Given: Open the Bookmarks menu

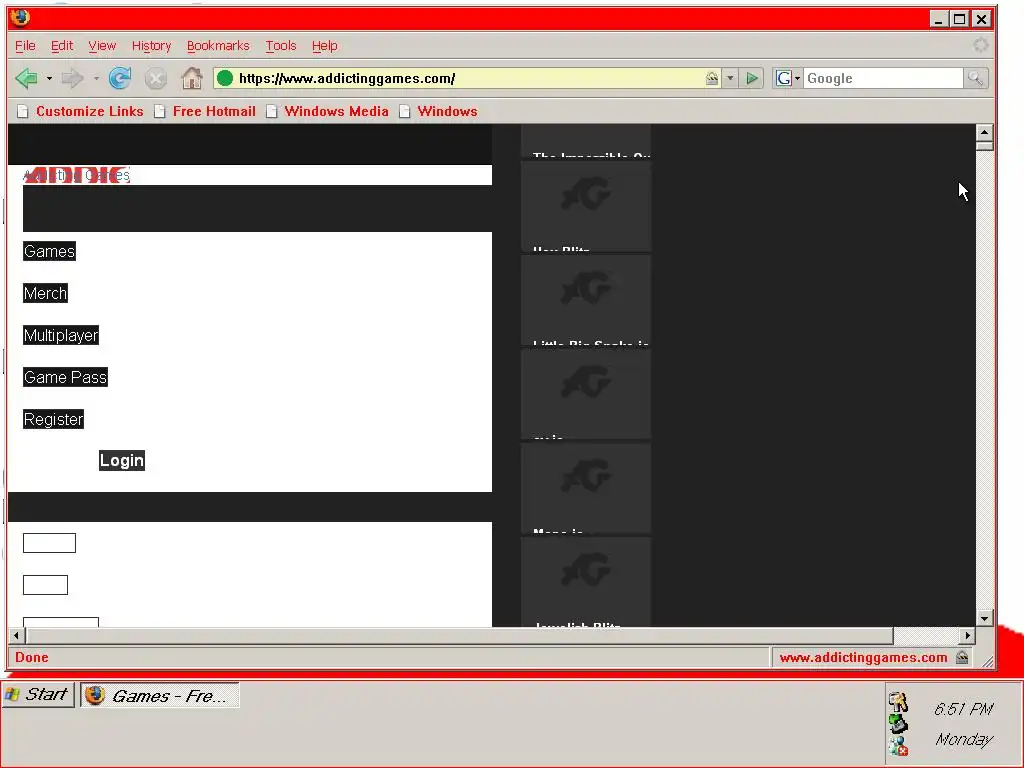Looking at the screenshot, I should tap(218, 46).
